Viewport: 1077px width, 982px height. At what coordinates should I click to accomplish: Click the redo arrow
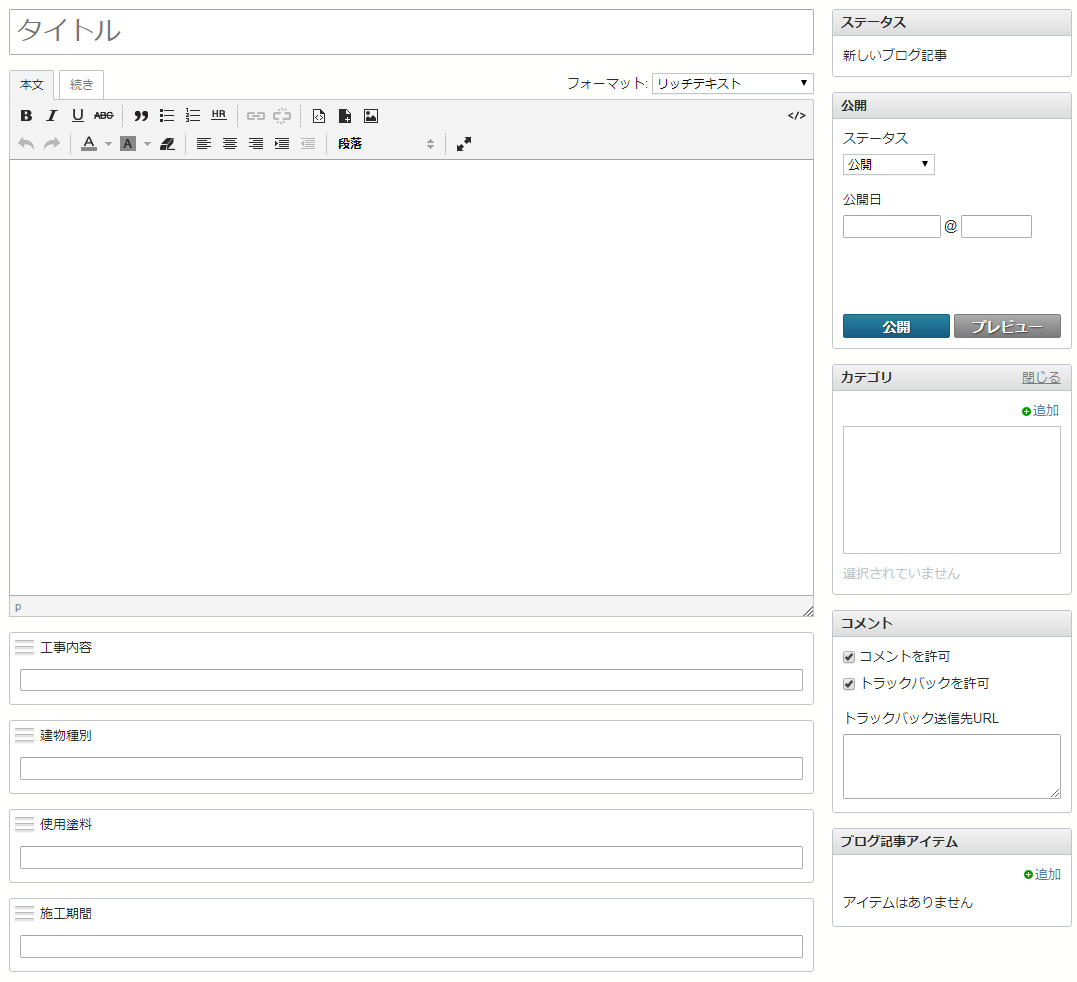[x=52, y=144]
